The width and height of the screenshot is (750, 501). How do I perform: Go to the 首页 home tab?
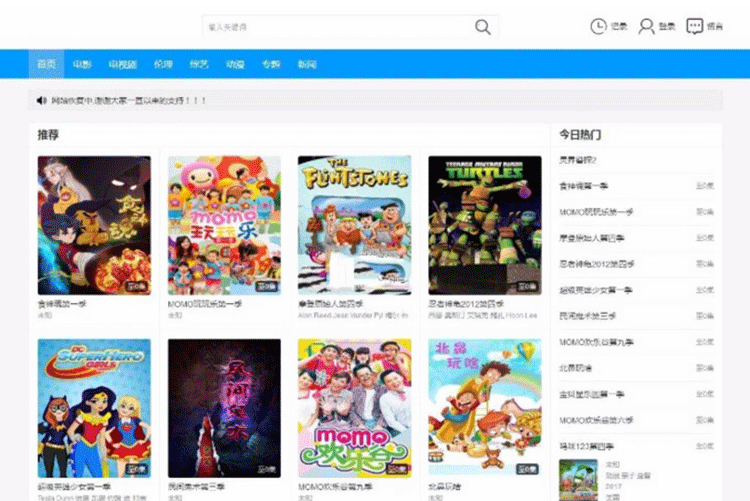click(x=46, y=64)
